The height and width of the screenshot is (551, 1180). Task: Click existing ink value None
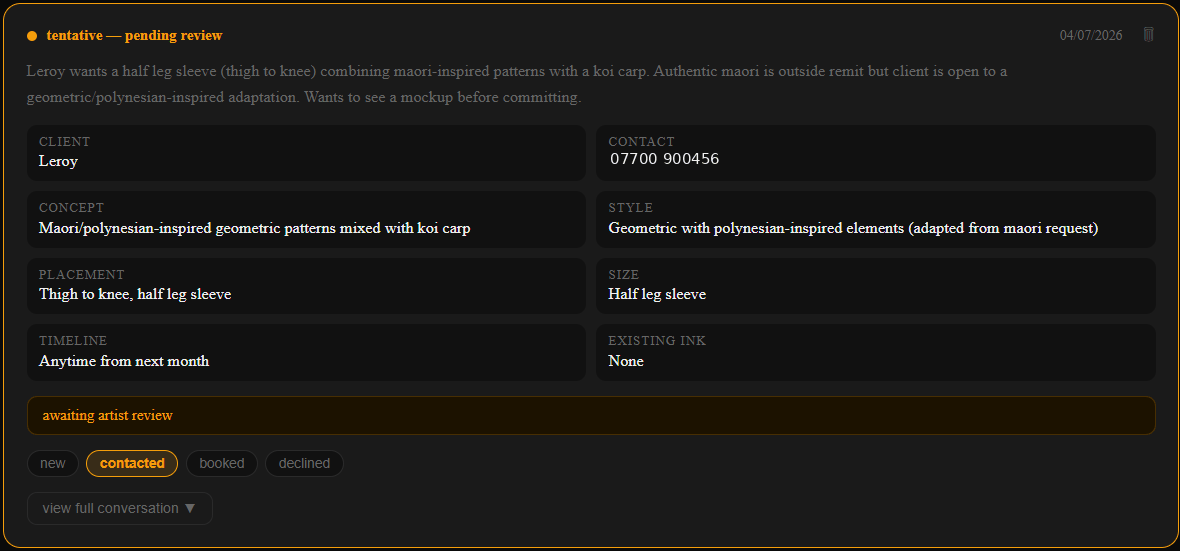point(626,361)
